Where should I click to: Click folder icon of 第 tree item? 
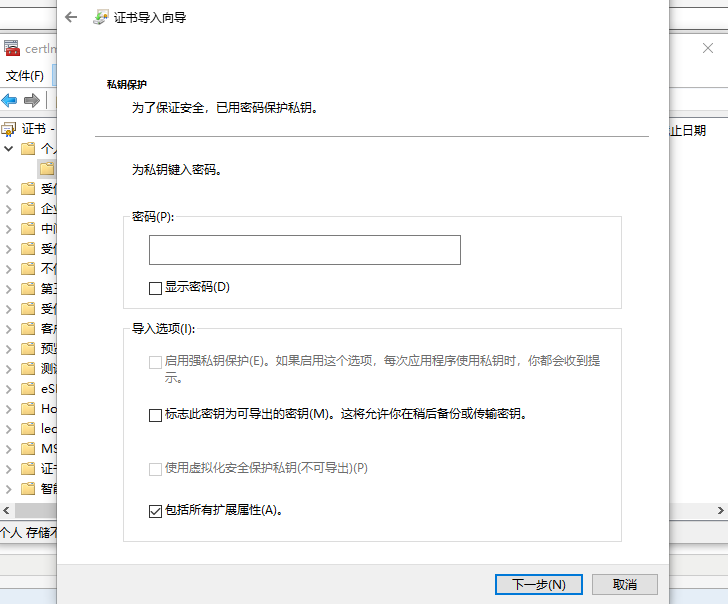tap(28, 289)
